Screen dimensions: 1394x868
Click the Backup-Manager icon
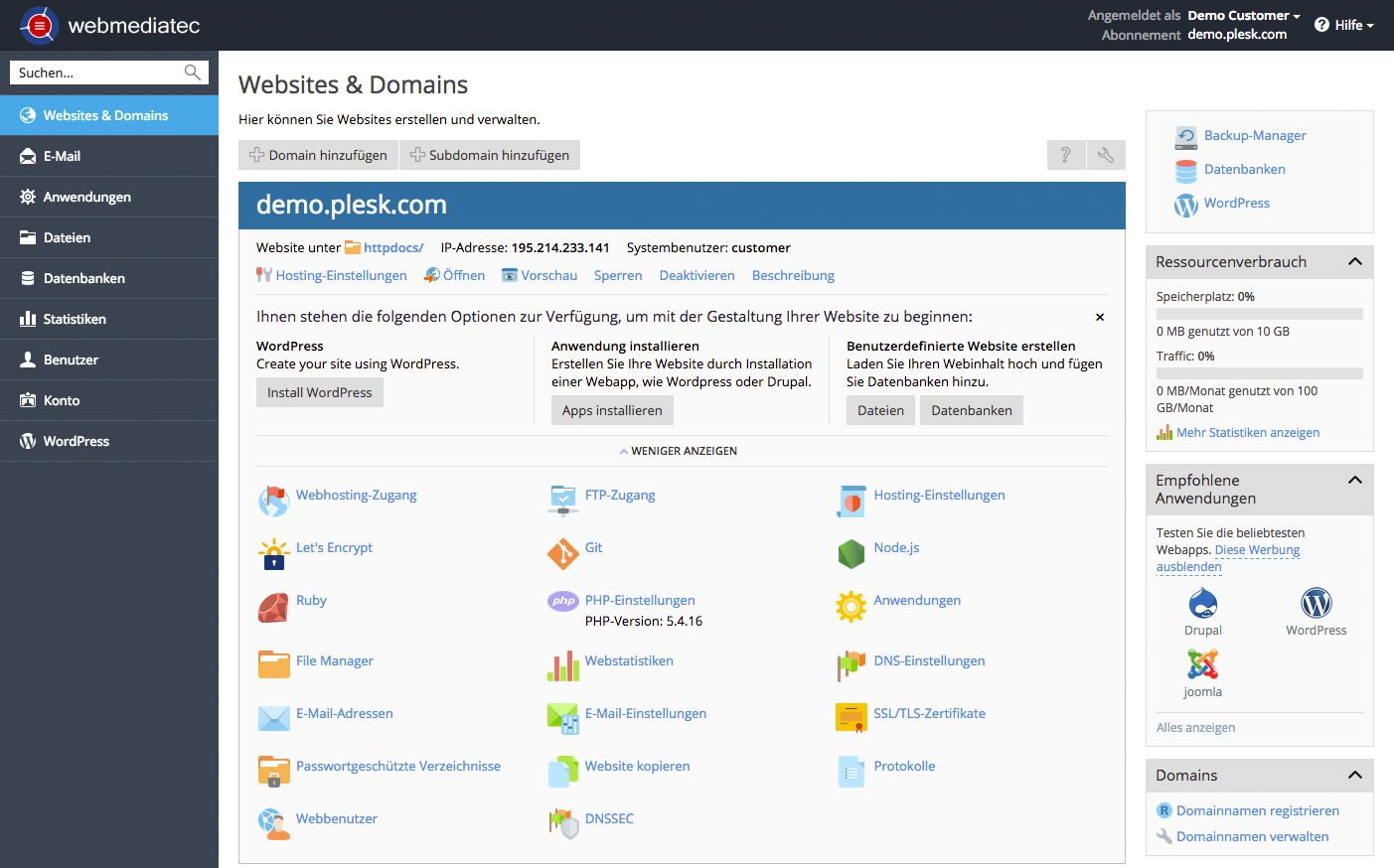click(x=1186, y=137)
